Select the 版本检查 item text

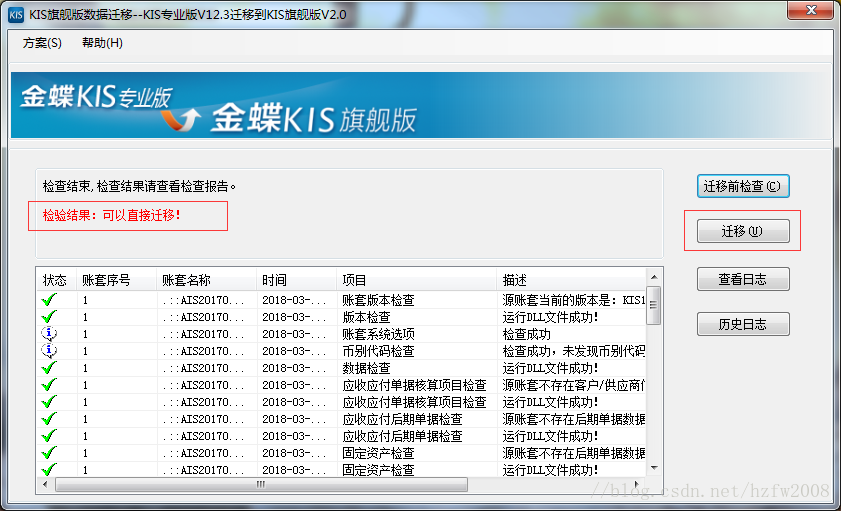(366, 317)
